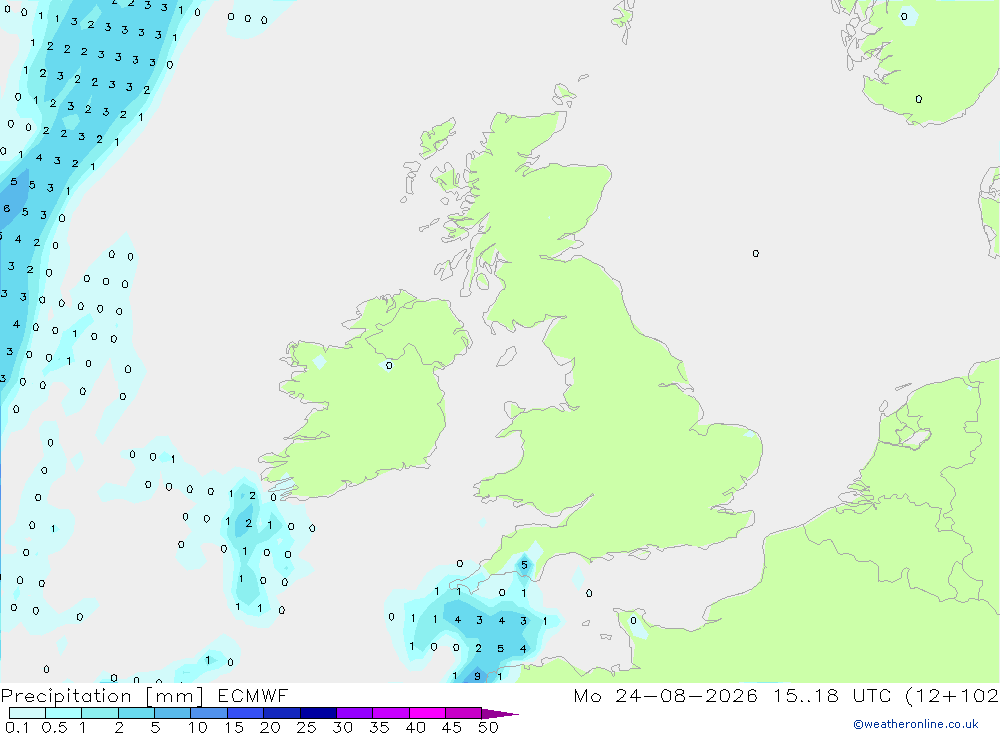Click the Precipitation [mm] ECMWF title
The width and height of the screenshot is (1000, 733).
[145, 695]
